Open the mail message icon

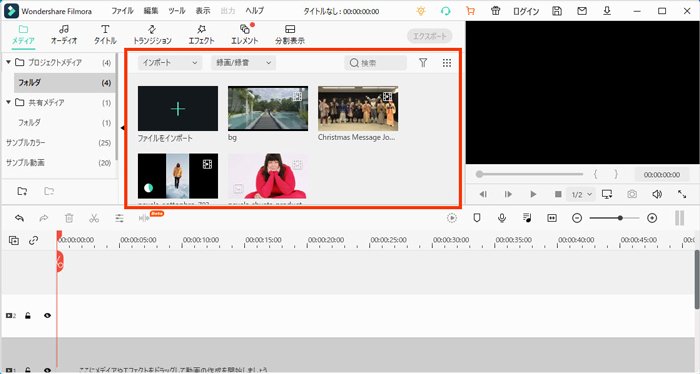point(582,11)
